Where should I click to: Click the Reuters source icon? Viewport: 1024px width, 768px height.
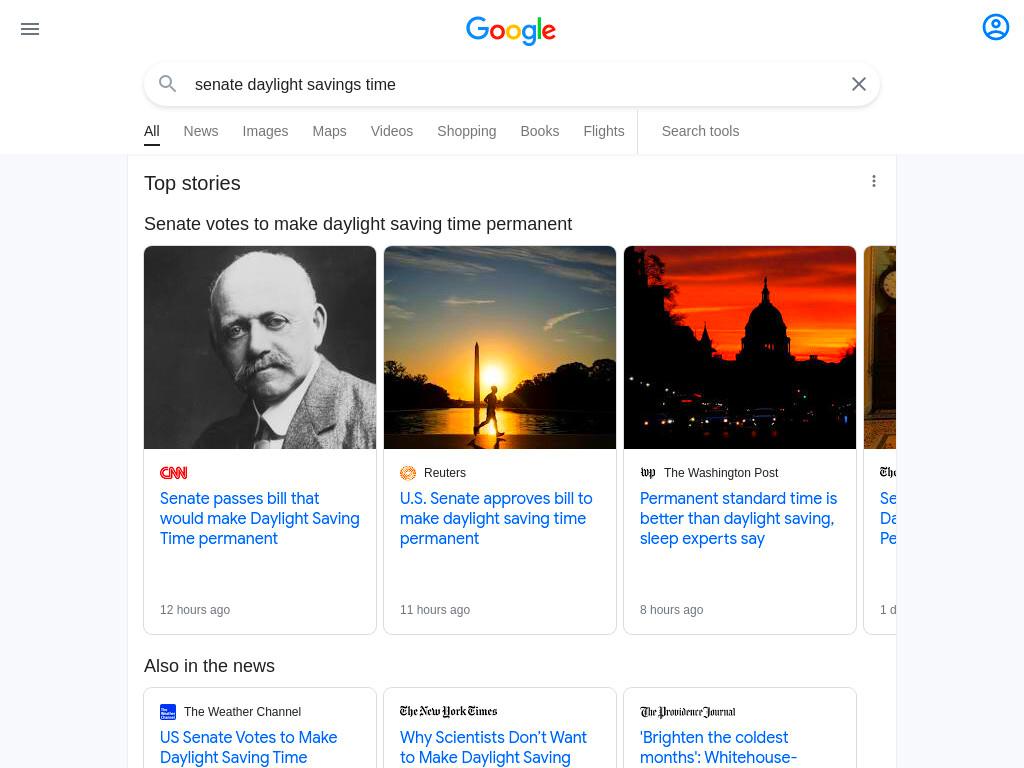408,473
